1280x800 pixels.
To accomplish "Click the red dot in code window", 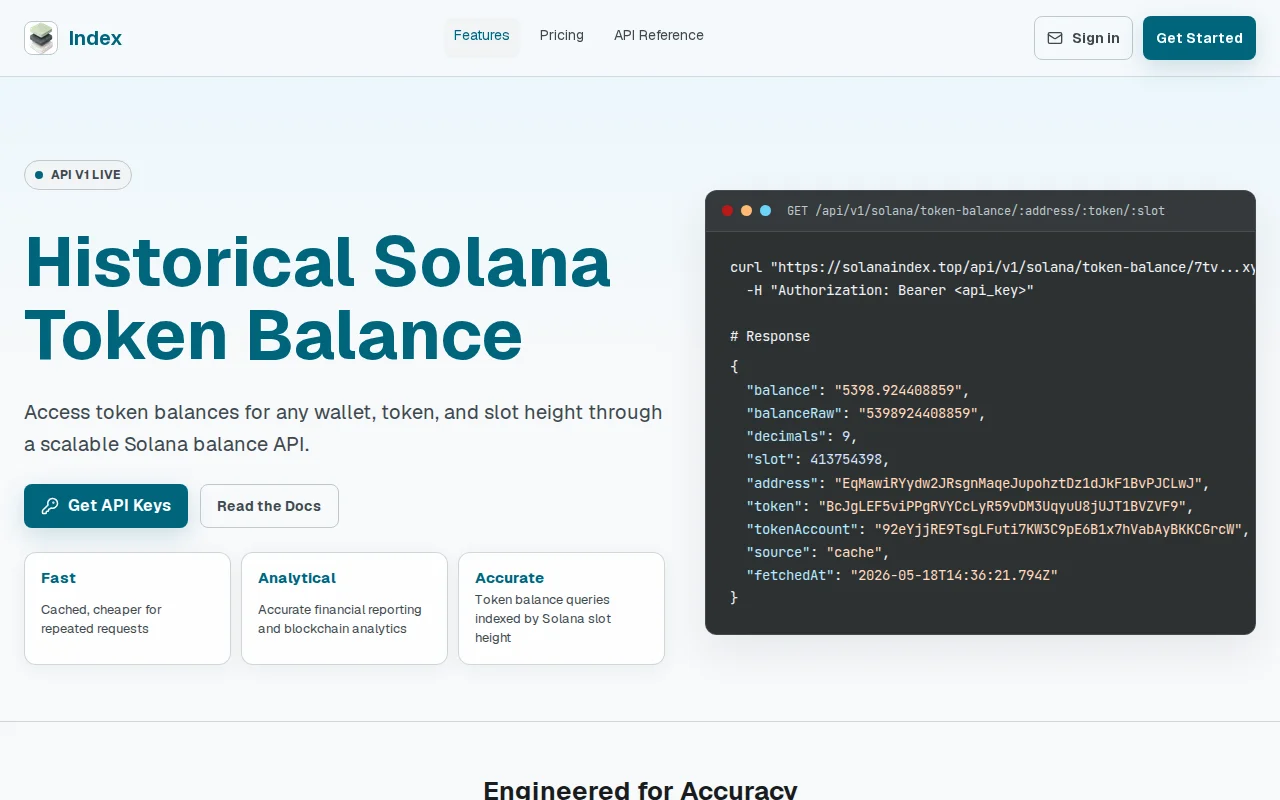I will pos(727,211).
